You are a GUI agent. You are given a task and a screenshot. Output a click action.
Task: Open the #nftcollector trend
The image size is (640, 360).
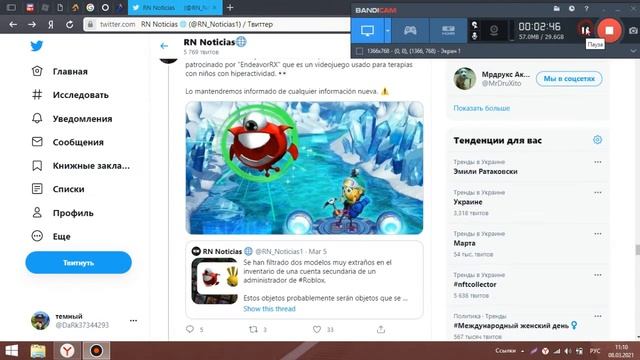click(x=475, y=284)
